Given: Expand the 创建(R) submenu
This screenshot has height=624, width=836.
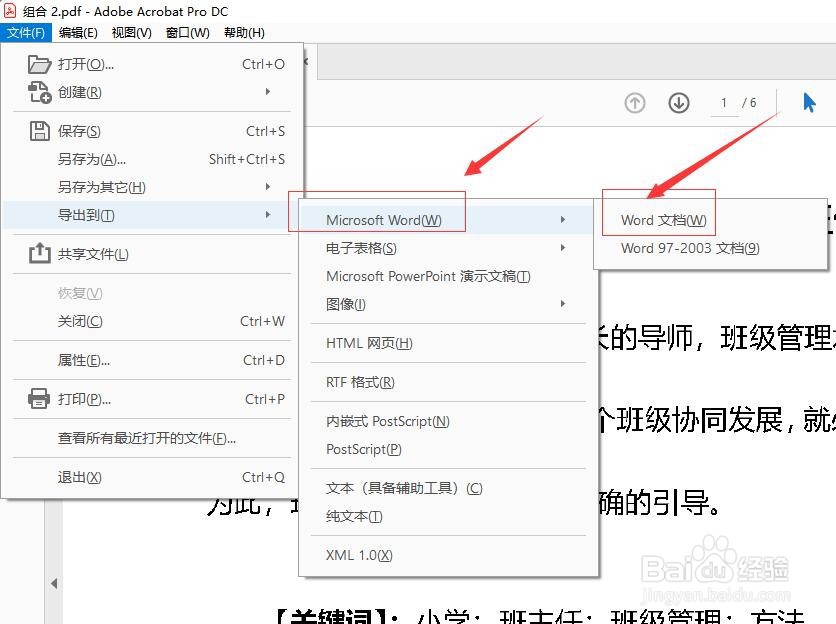Looking at the screenshot, I should click(152, 92).
